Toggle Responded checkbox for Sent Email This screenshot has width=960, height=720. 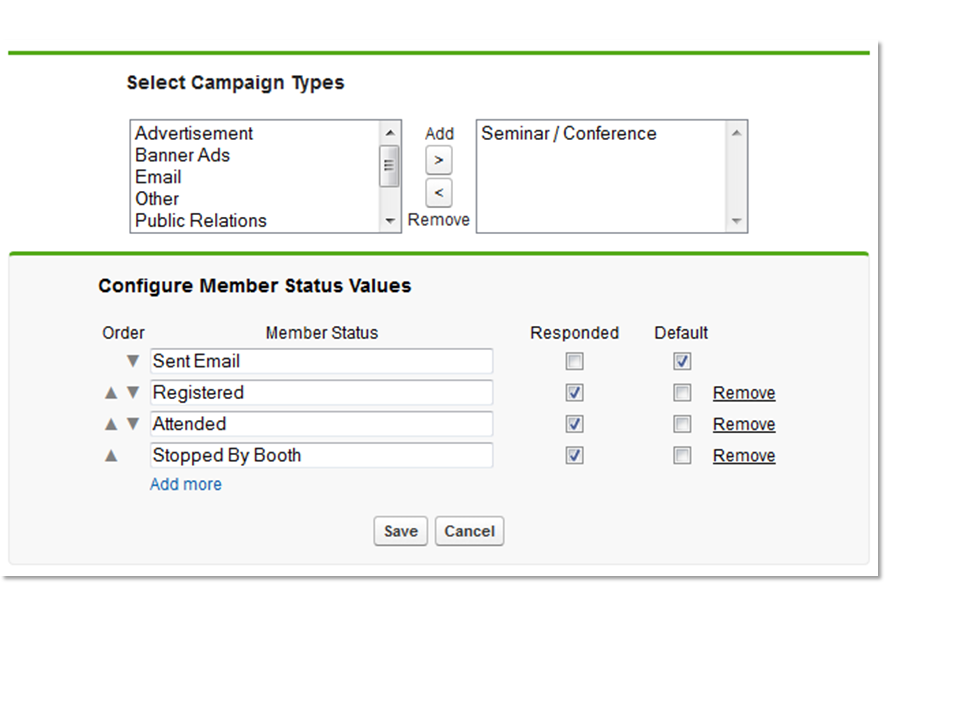574,361
